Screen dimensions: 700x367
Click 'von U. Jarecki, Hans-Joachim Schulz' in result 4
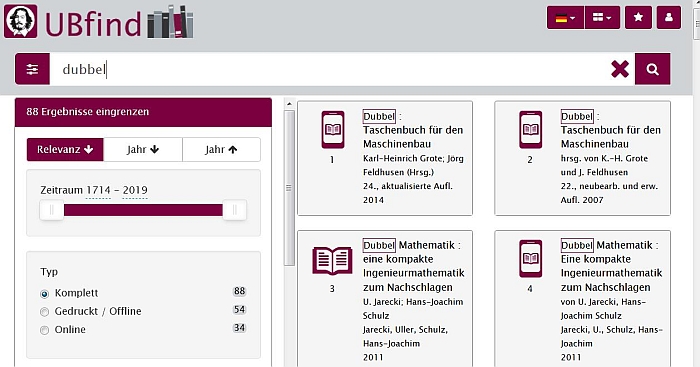coord(603,309)
